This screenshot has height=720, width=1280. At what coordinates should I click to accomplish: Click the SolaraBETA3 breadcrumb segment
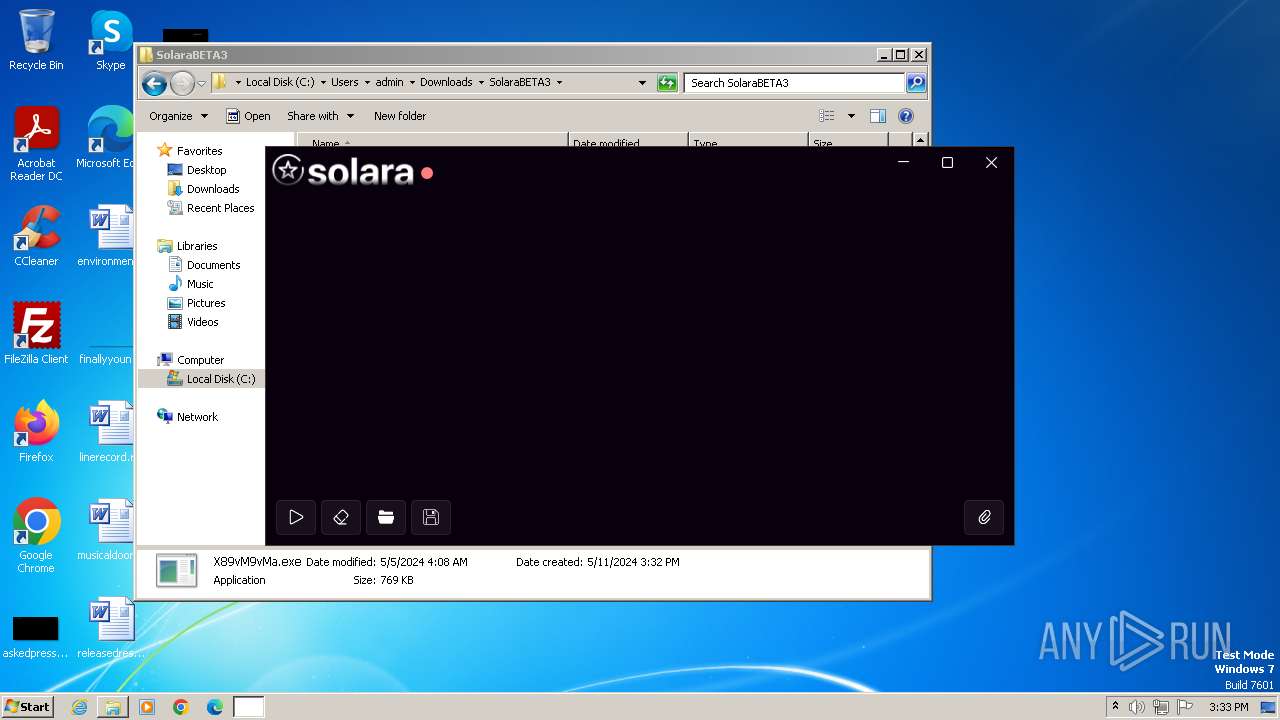coord(519,83)
